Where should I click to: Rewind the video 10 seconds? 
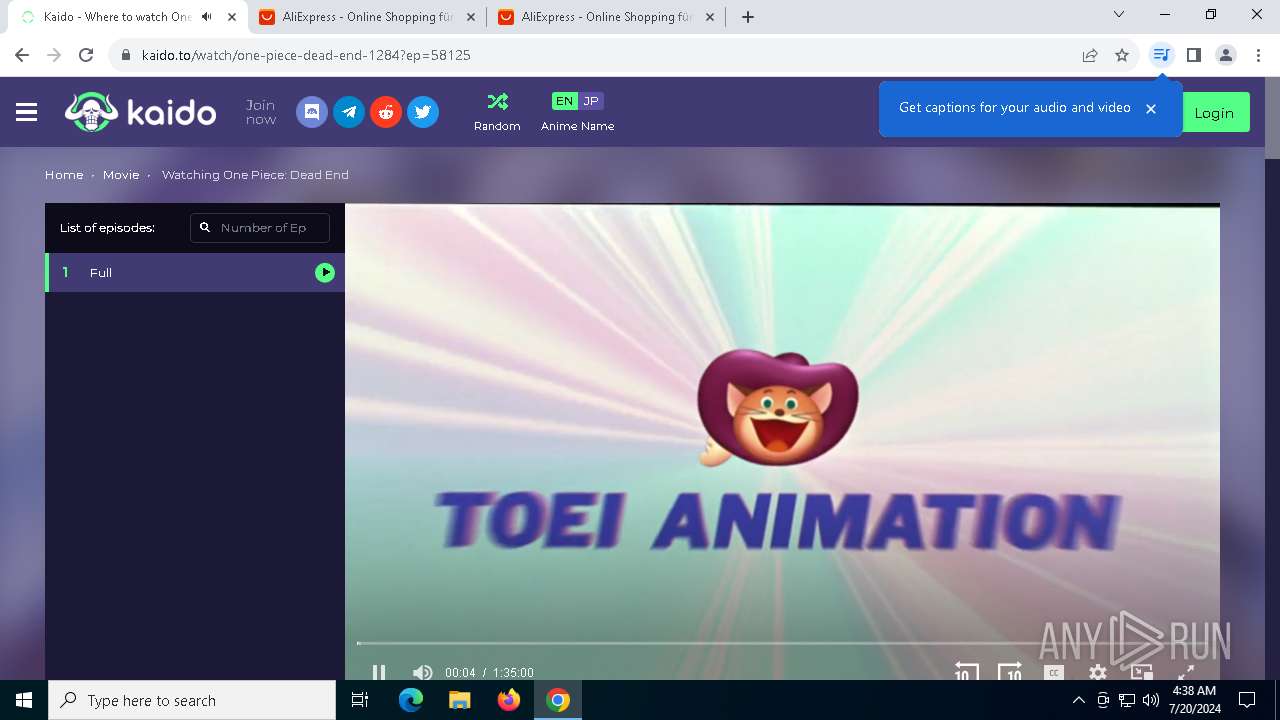pos(965,672)
